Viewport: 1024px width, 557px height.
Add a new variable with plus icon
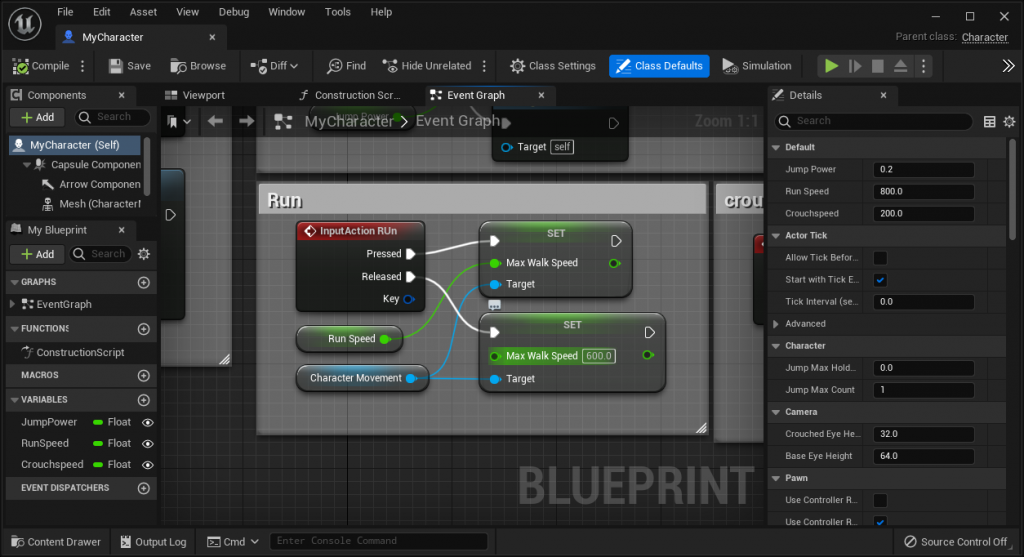coord(144,400)
